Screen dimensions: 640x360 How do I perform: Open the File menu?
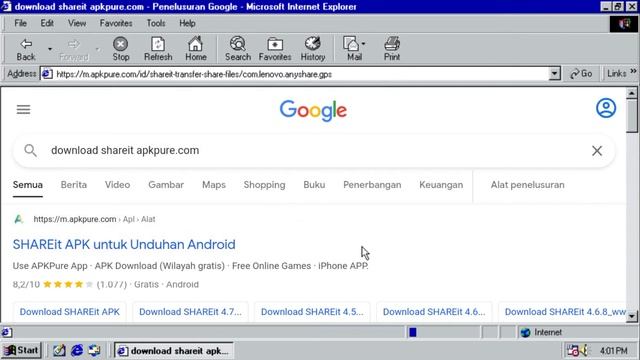(x=20, y=23)
